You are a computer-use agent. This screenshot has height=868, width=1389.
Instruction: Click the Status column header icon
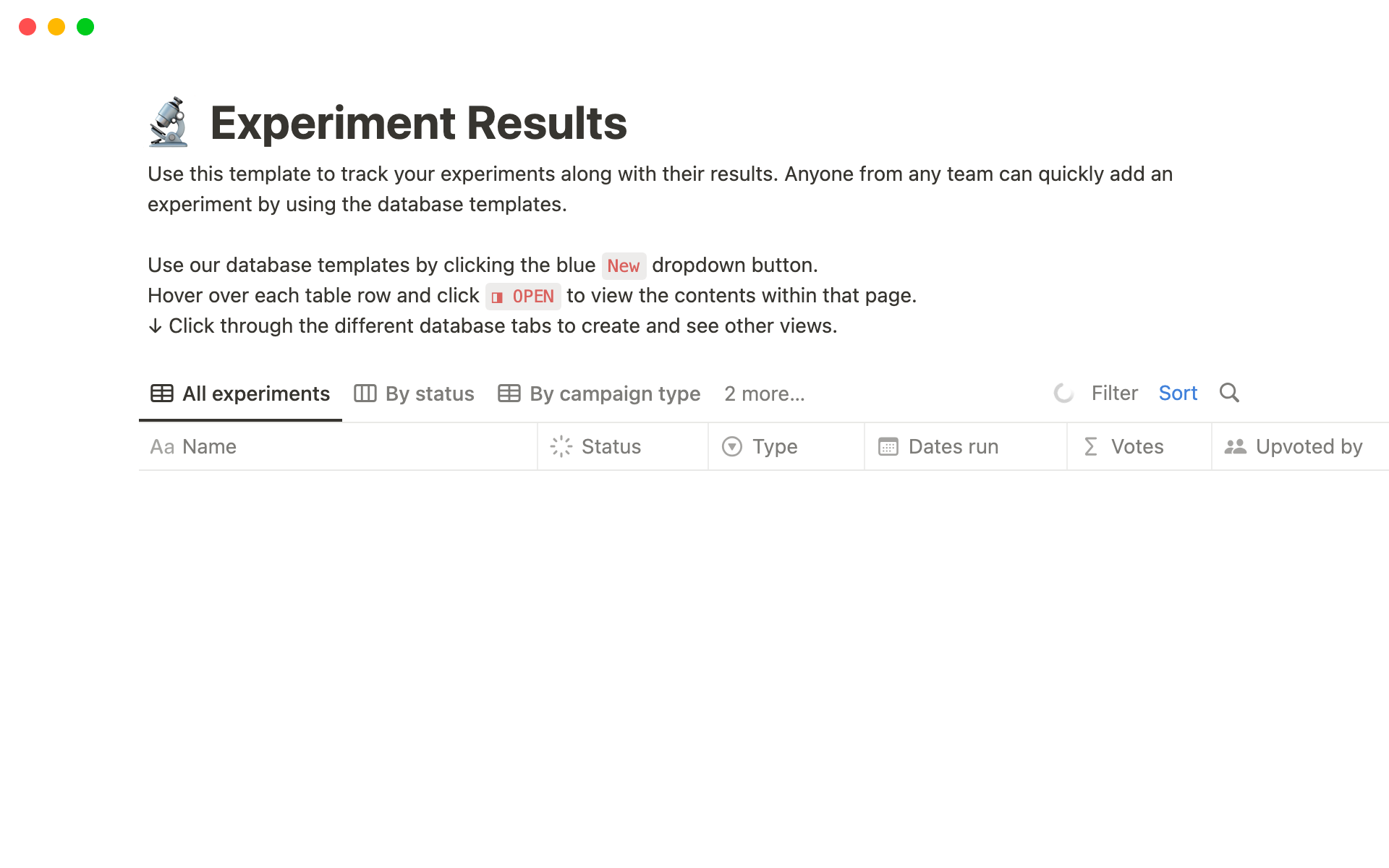[x=561, y=447]
